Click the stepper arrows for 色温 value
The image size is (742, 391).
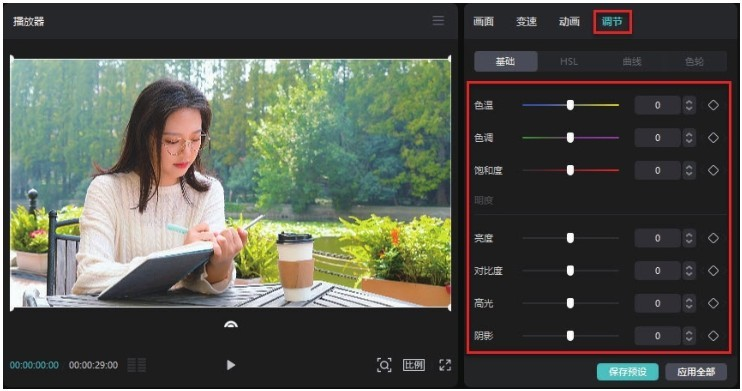click(x=689, y=105)
